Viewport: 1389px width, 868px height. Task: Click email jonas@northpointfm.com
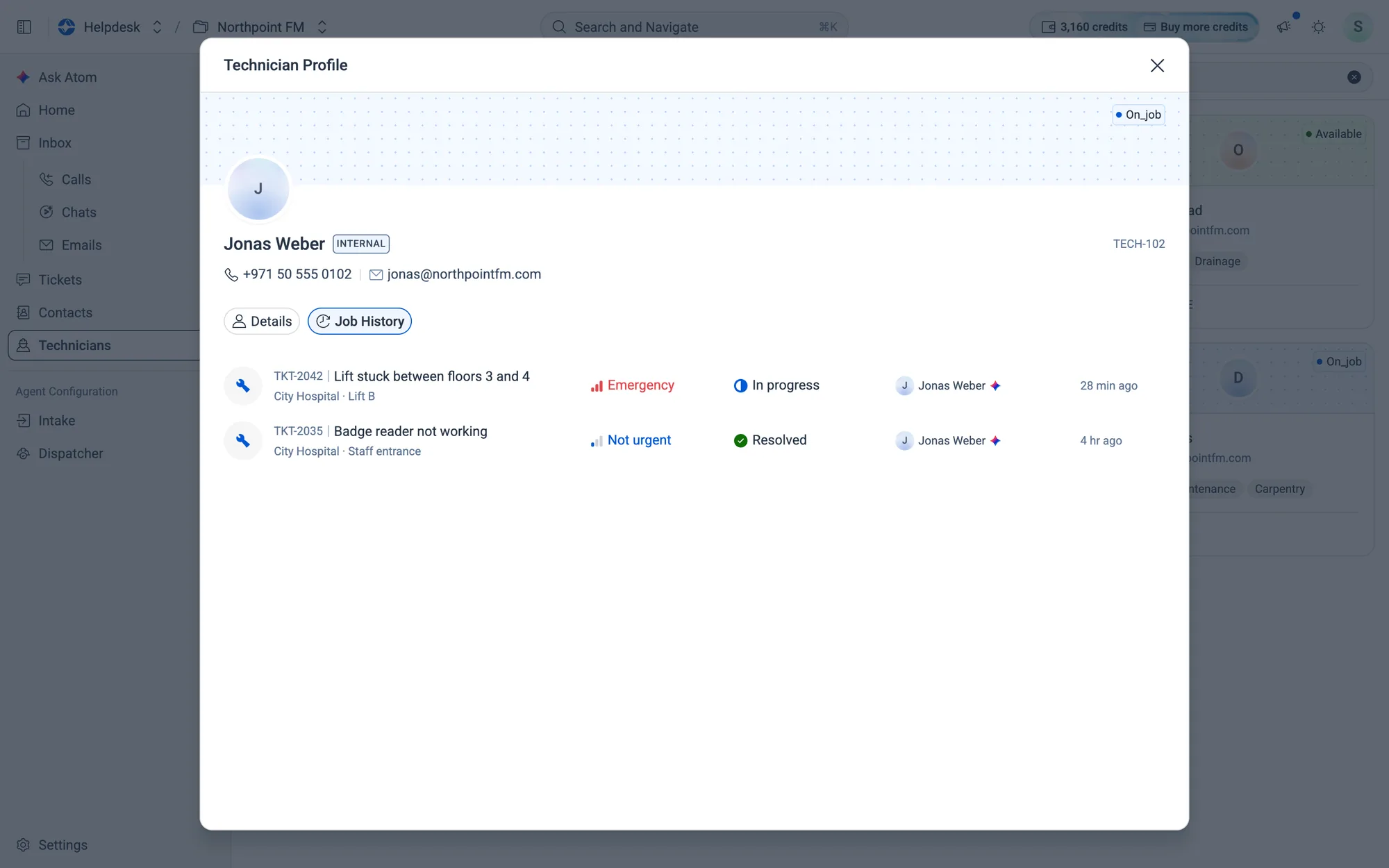coord(464,274)
